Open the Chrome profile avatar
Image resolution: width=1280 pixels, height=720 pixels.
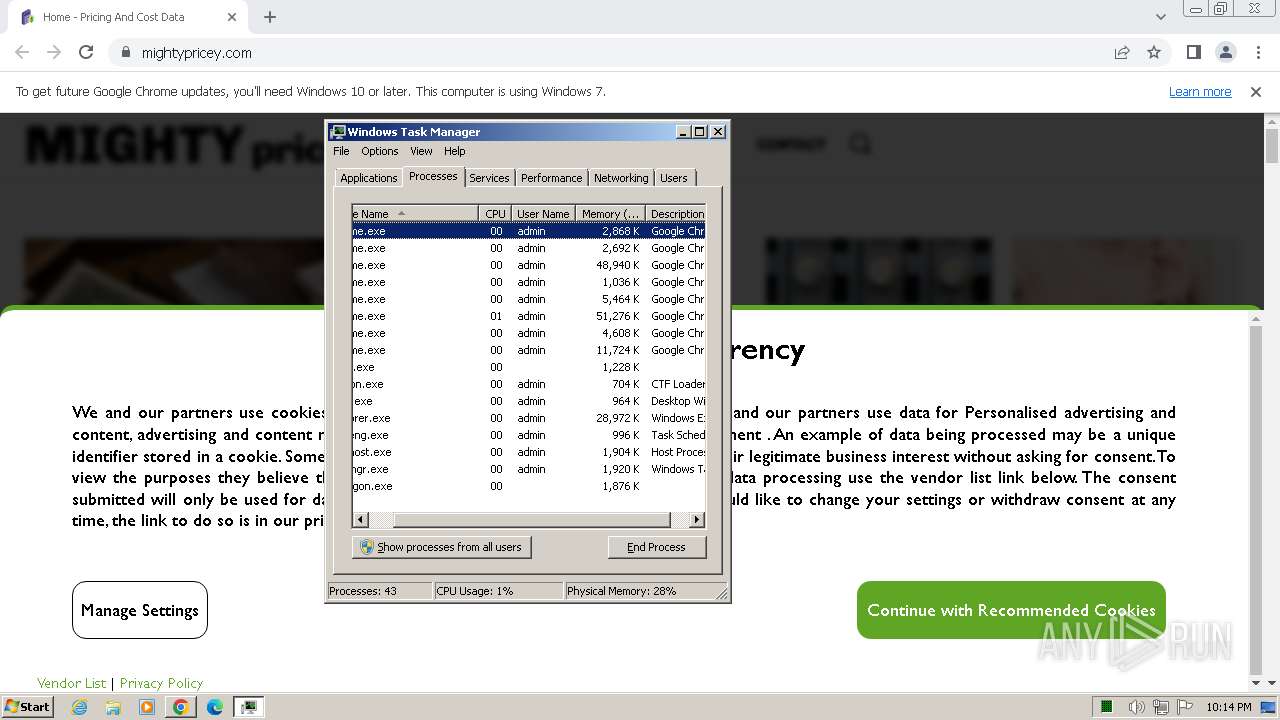(x=1225, y=52)
